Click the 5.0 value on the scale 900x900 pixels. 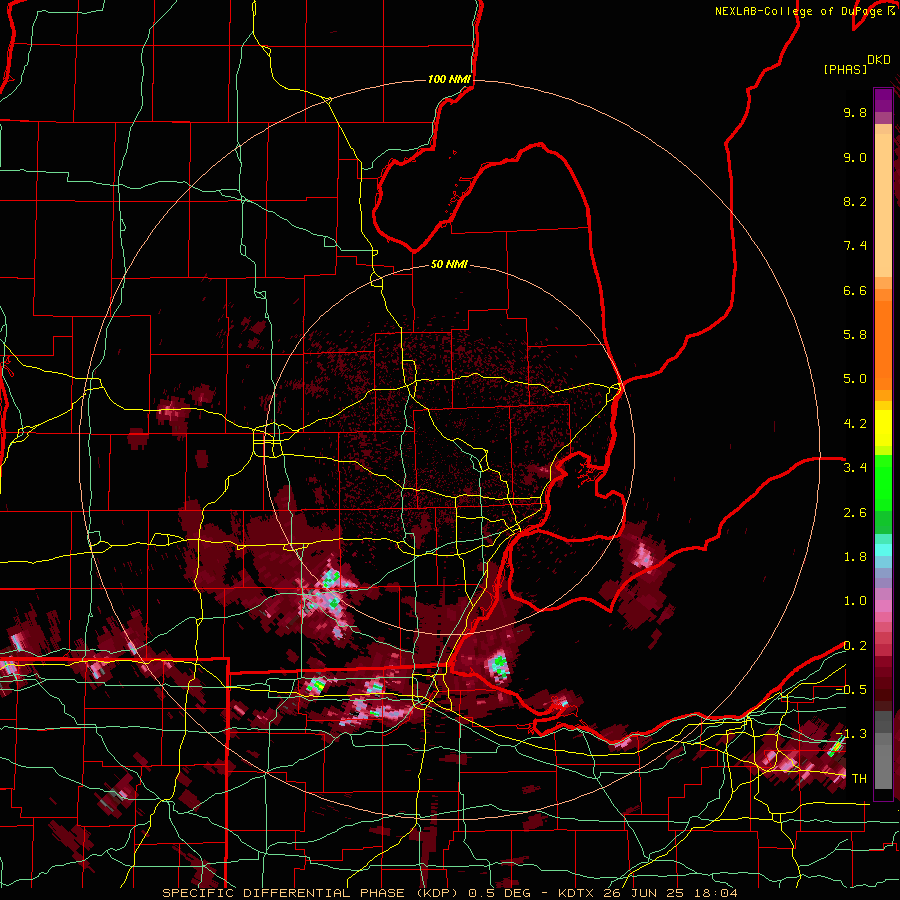[855, 379]
